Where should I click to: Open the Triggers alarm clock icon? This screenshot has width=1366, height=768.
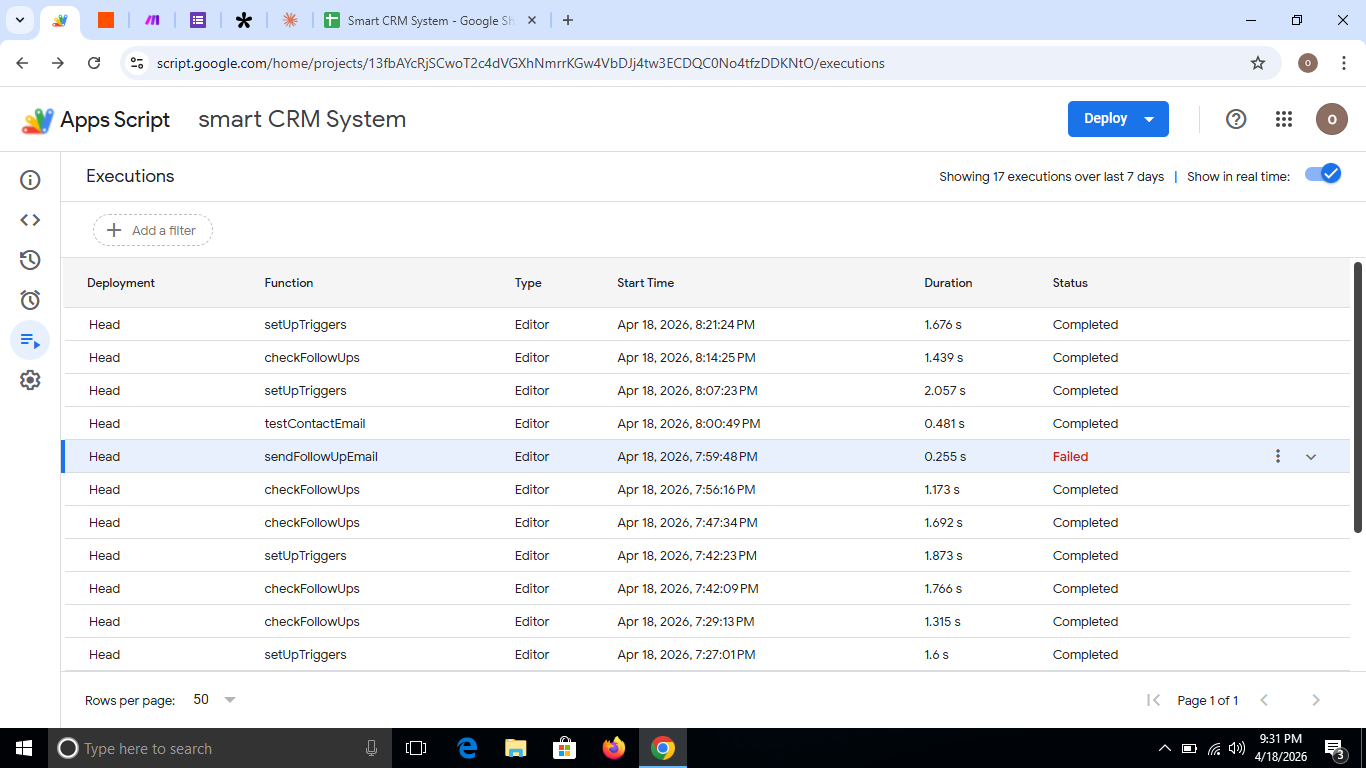pos(30,300)
